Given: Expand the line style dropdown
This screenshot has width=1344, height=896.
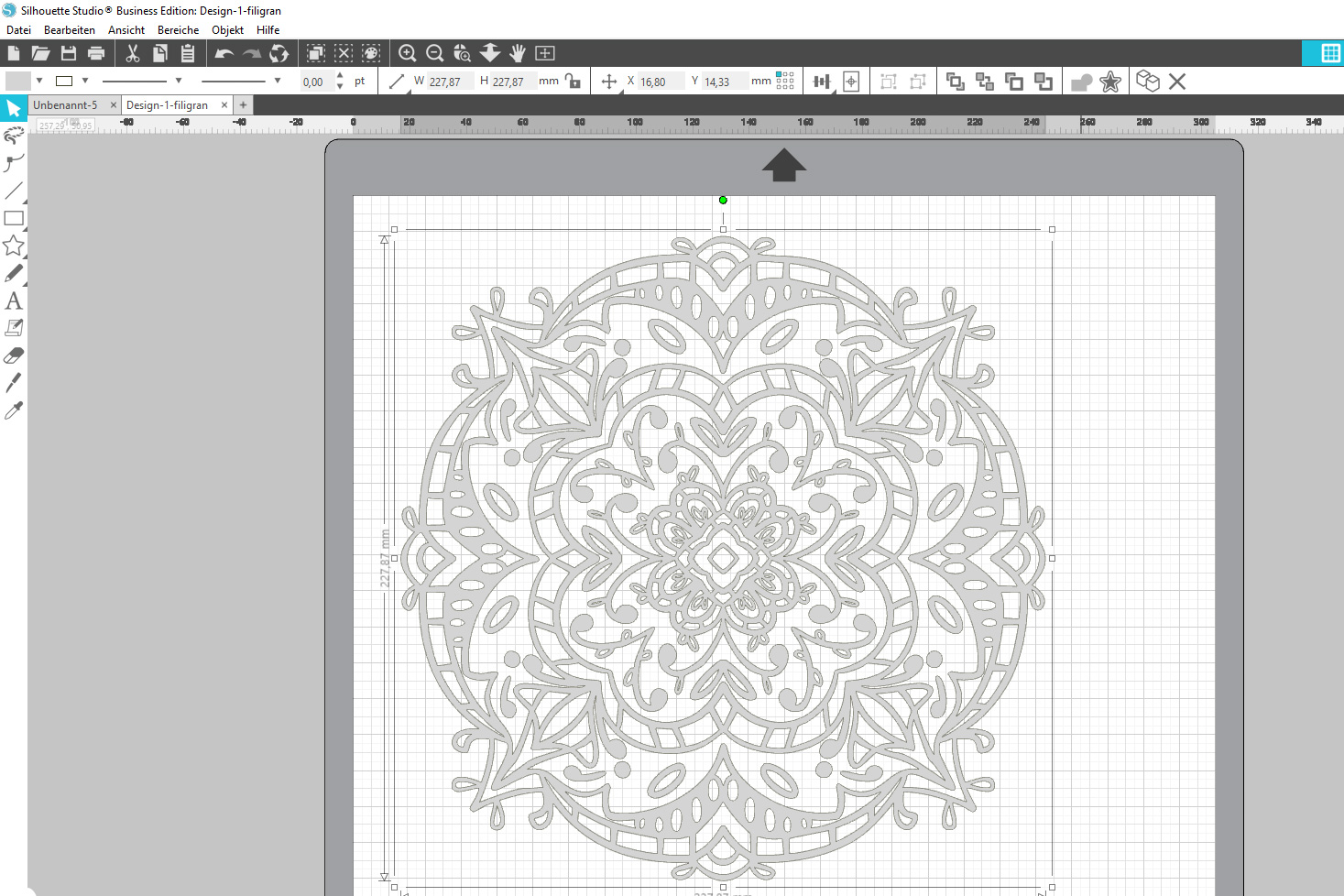Looking at the screenshot, I should [179, 81].
